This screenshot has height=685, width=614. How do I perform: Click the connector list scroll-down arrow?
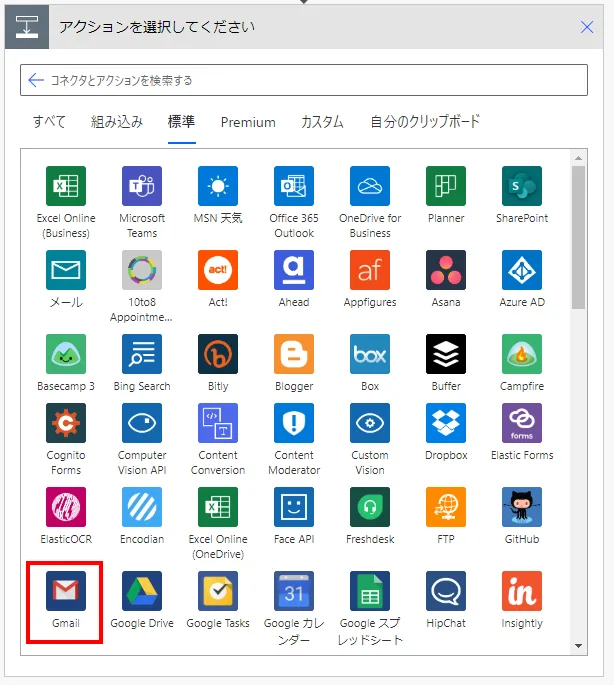click(x=579, y=646)
